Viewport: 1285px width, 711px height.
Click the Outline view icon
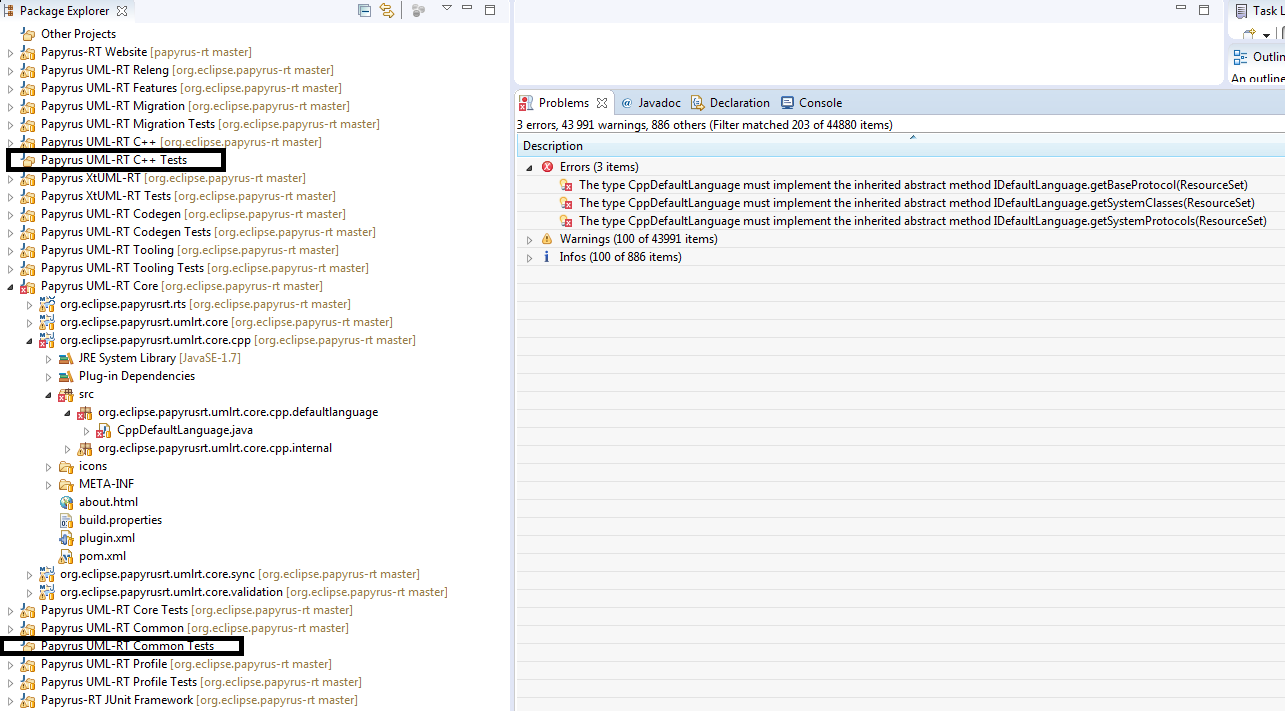(1240, 57)
